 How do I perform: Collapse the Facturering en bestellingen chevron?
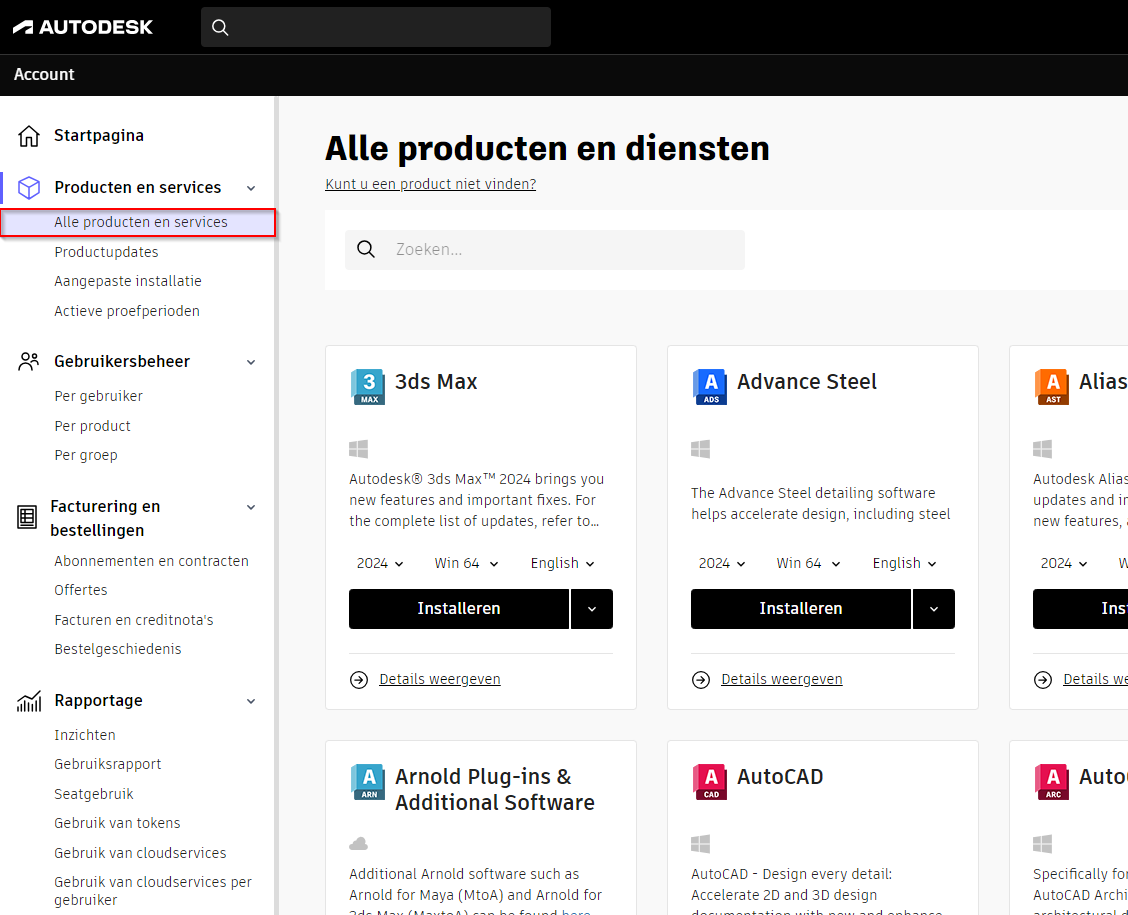click(x=251, y=507)
